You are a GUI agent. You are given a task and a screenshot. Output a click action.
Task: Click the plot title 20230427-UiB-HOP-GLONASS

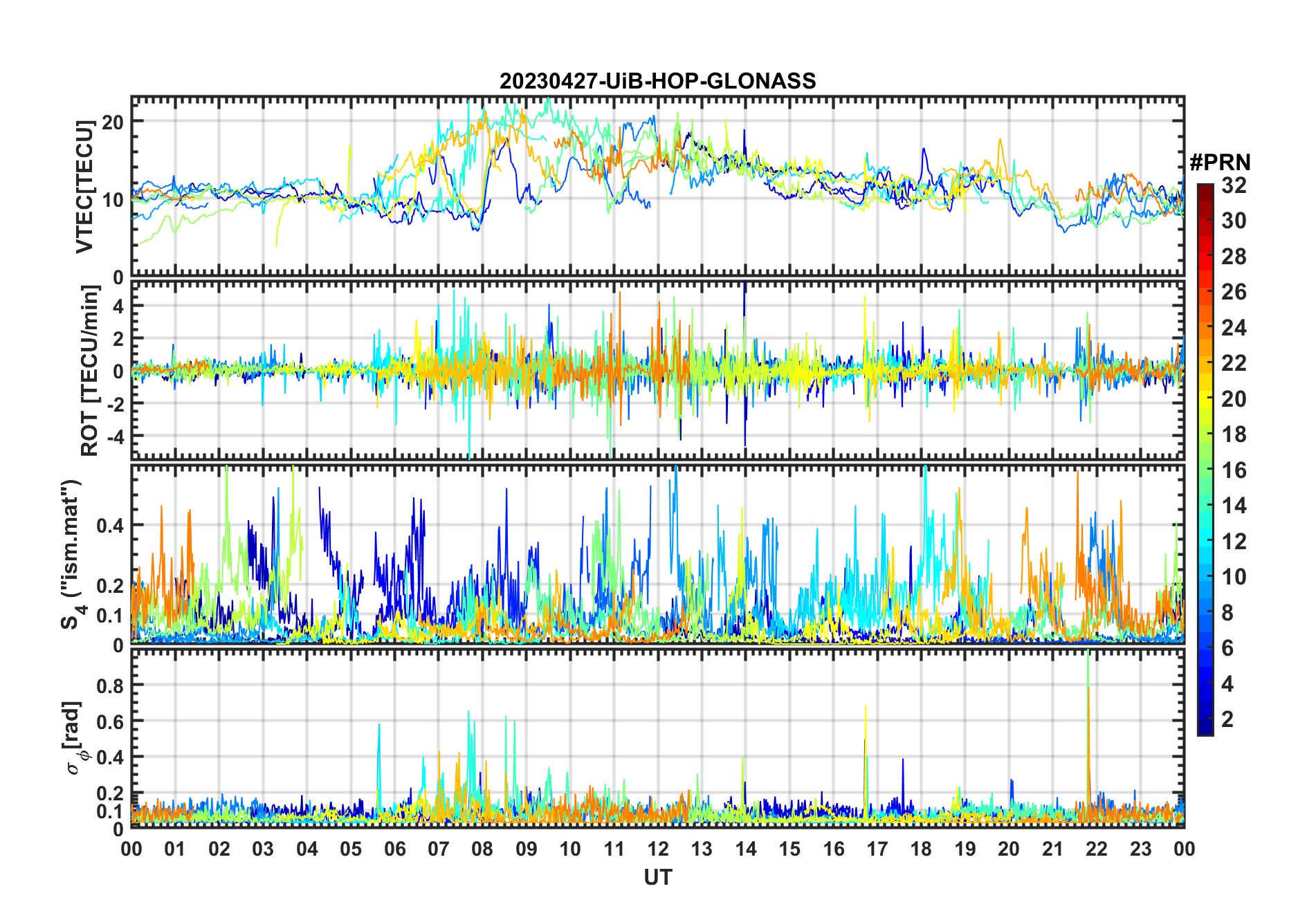(x=657, y=81)
